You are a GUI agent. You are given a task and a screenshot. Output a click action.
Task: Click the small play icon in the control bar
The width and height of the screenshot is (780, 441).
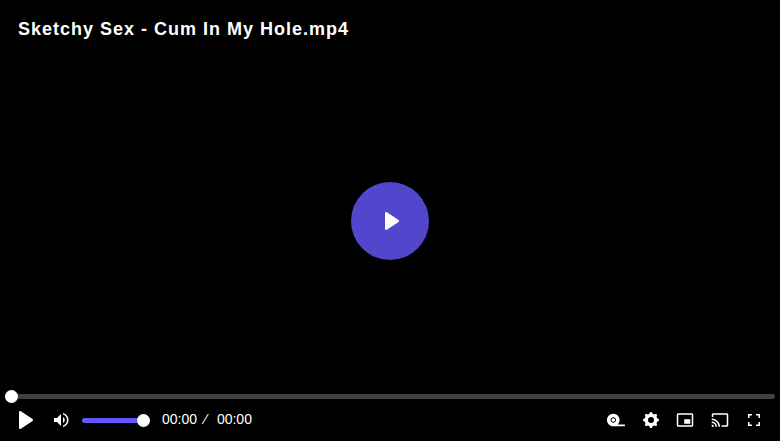25,420
